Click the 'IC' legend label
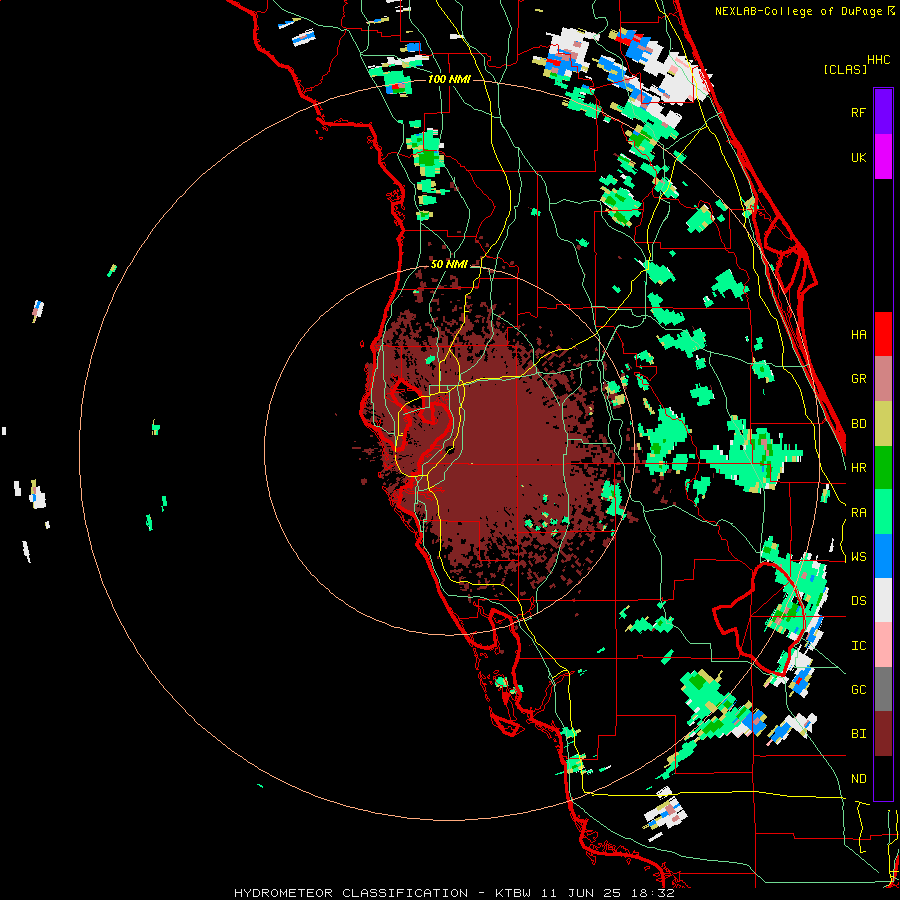 [x=858, y=646]
